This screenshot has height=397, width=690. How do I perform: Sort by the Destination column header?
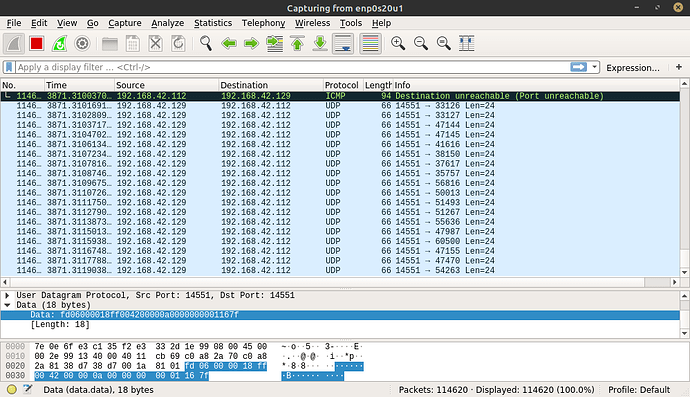click(x=271, y=85)
